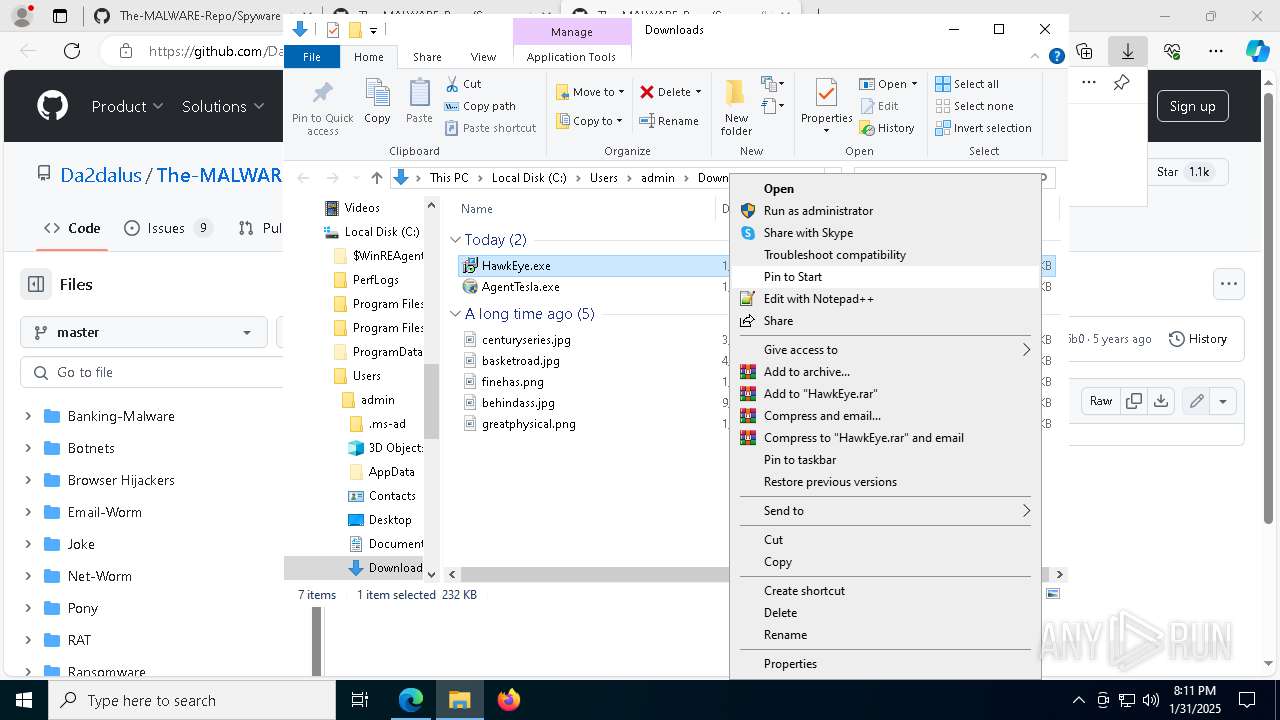Viewport: 1280px width, 720px height.
Task: Collapse A long time ago group
Action: tap(455, 314)
